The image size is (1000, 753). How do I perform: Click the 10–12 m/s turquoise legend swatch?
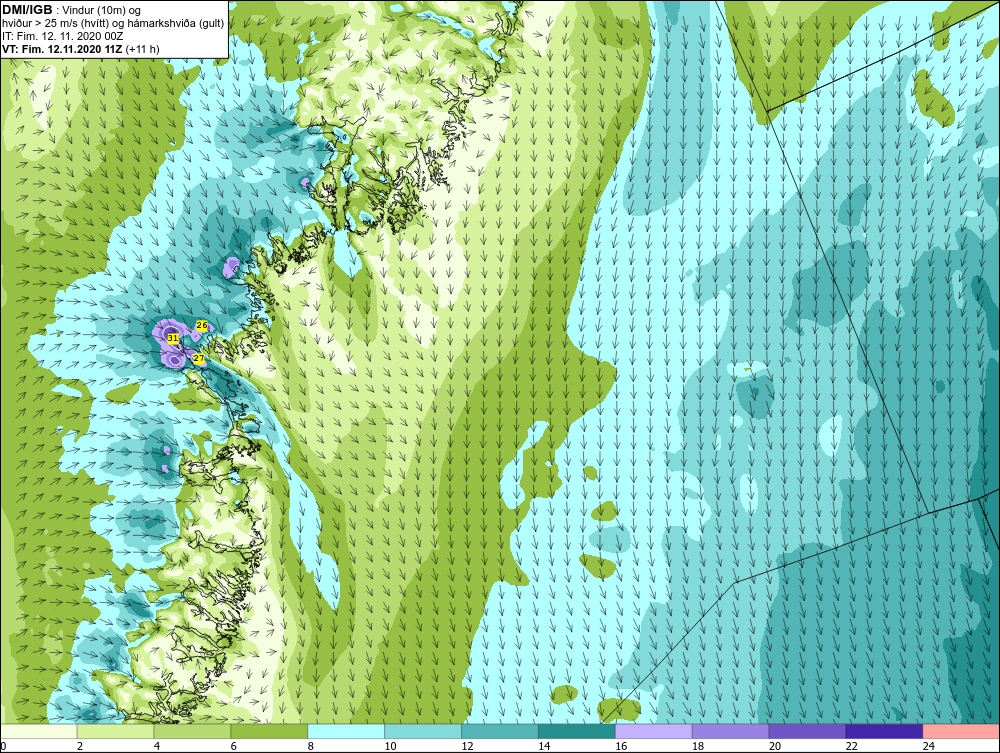pos(423,731)
